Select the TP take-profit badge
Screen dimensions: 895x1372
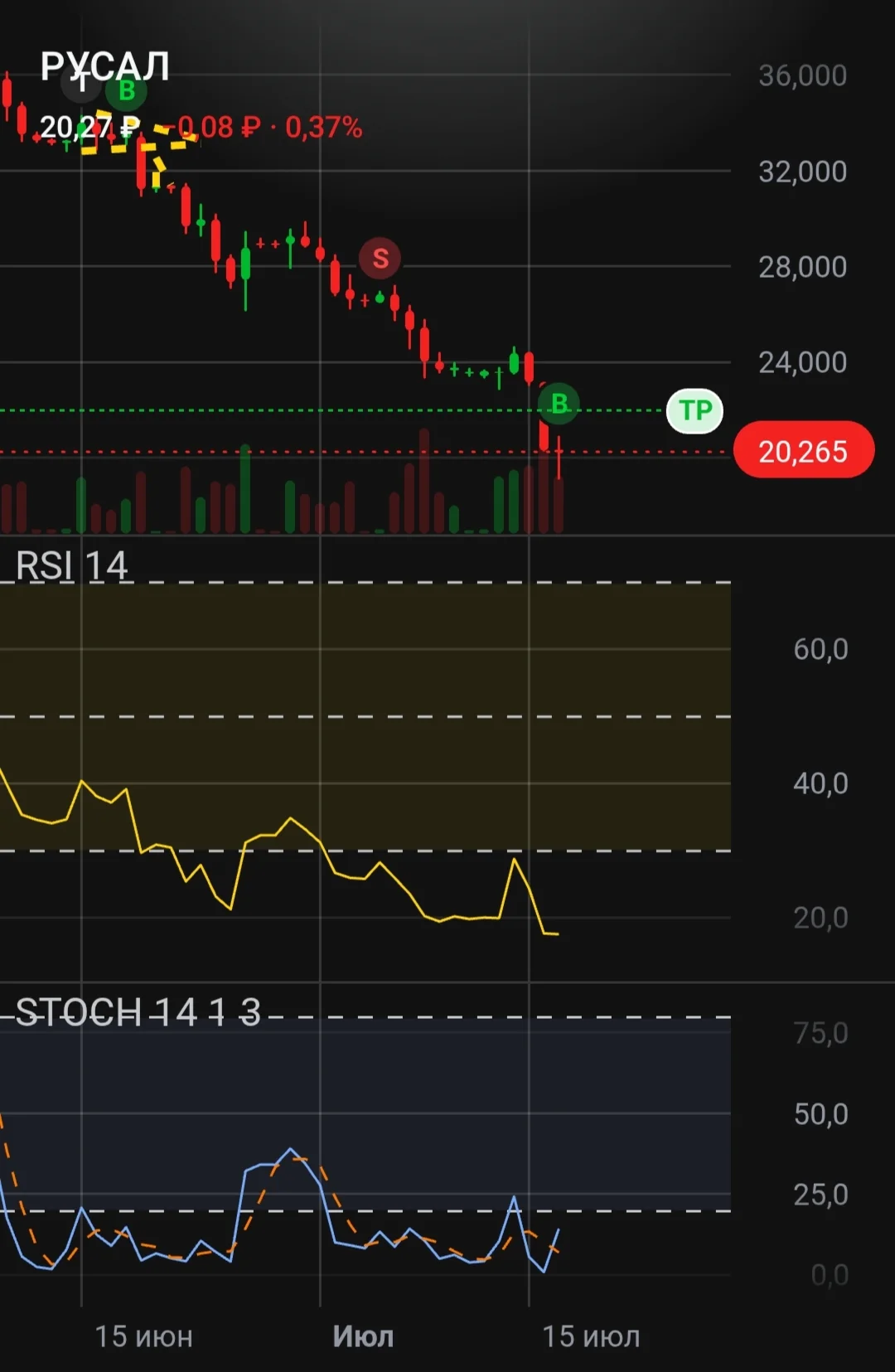(694, 410)
